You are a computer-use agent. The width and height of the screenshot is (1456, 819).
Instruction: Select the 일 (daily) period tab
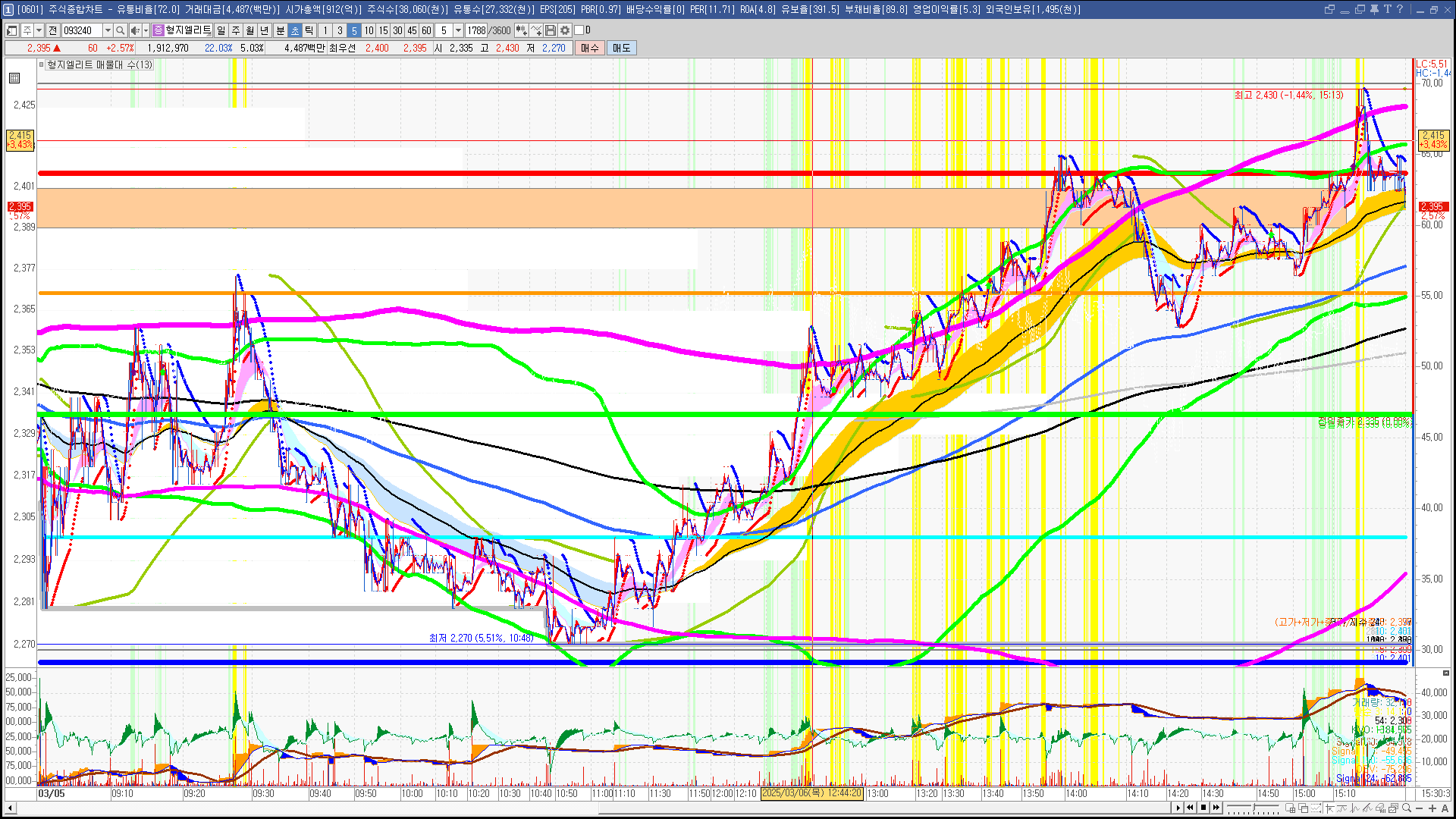pyautogui.click(x=221, y=30)
